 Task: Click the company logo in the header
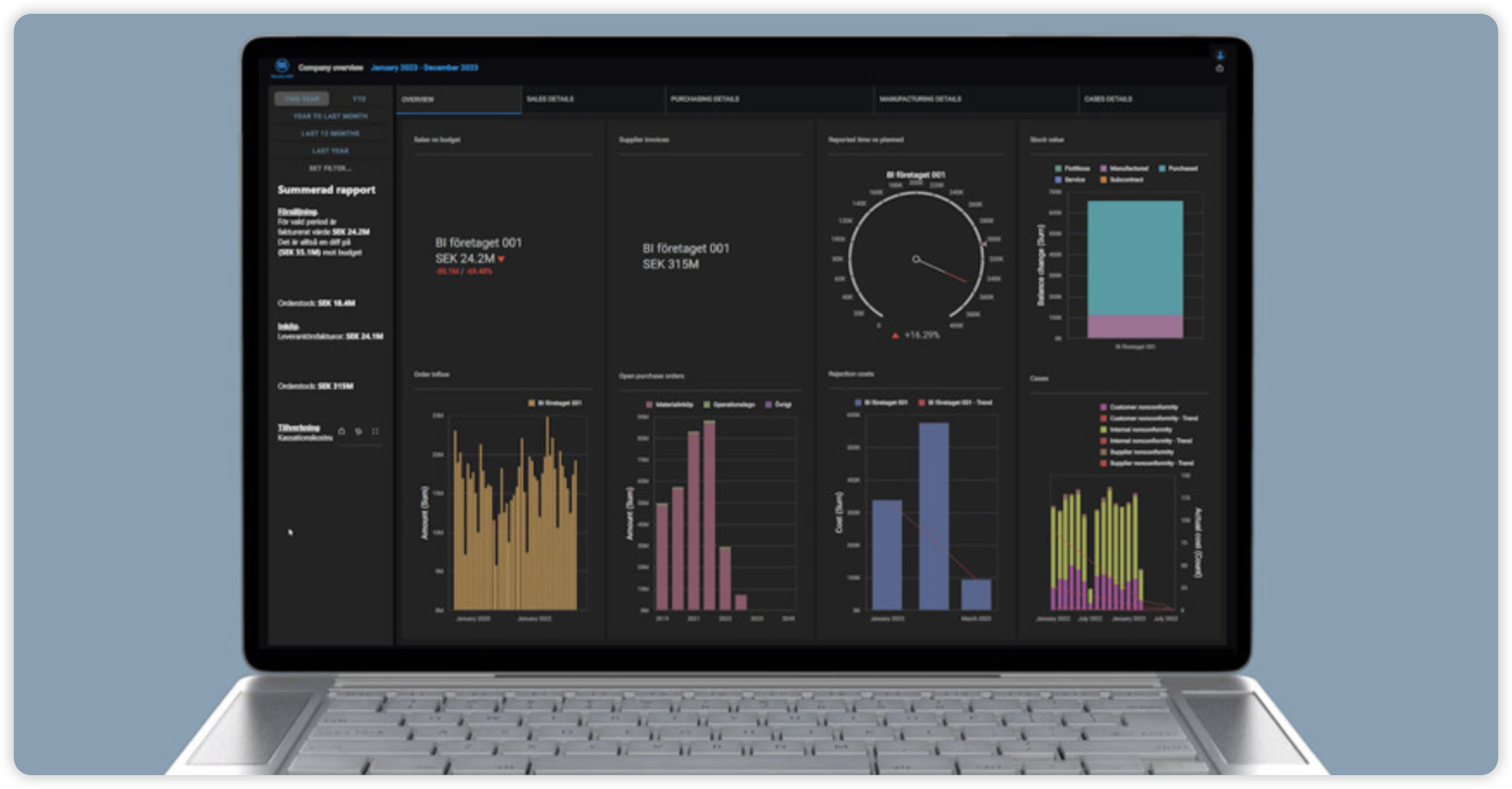(x=282, y=66)
